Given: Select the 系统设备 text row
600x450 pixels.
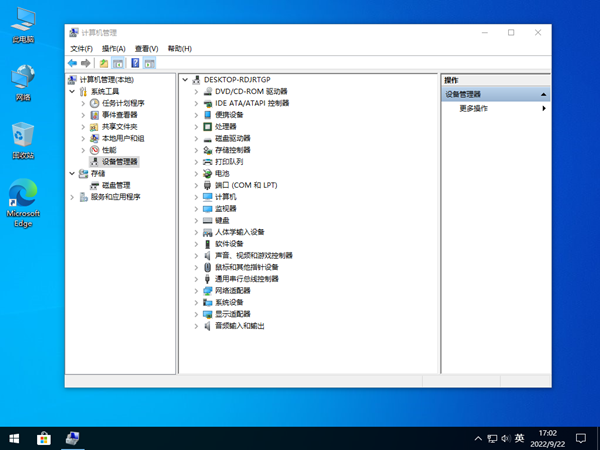Looking at the screenshot, I should pos(229,303).
